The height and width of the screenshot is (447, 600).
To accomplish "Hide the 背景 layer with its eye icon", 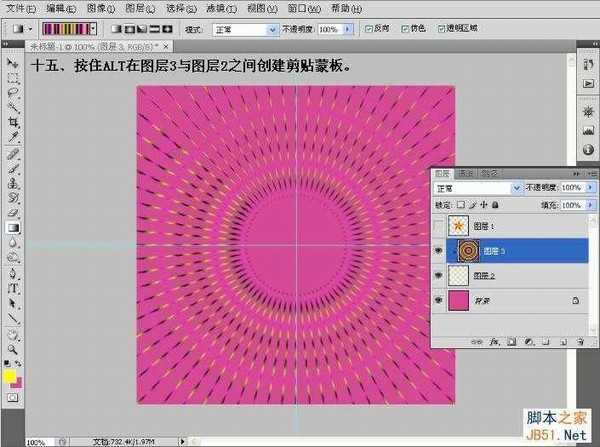I will click(440, 299).
